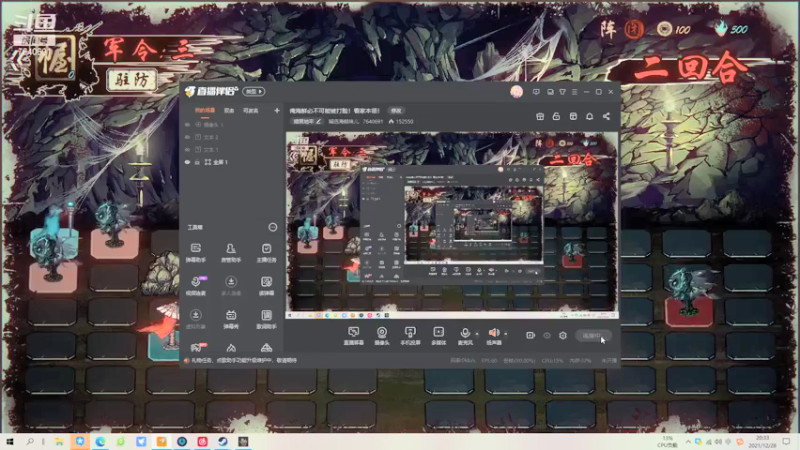Open Steam from the taskbar
This screenshot has height=450, width=800.
[x=223, y=441]
